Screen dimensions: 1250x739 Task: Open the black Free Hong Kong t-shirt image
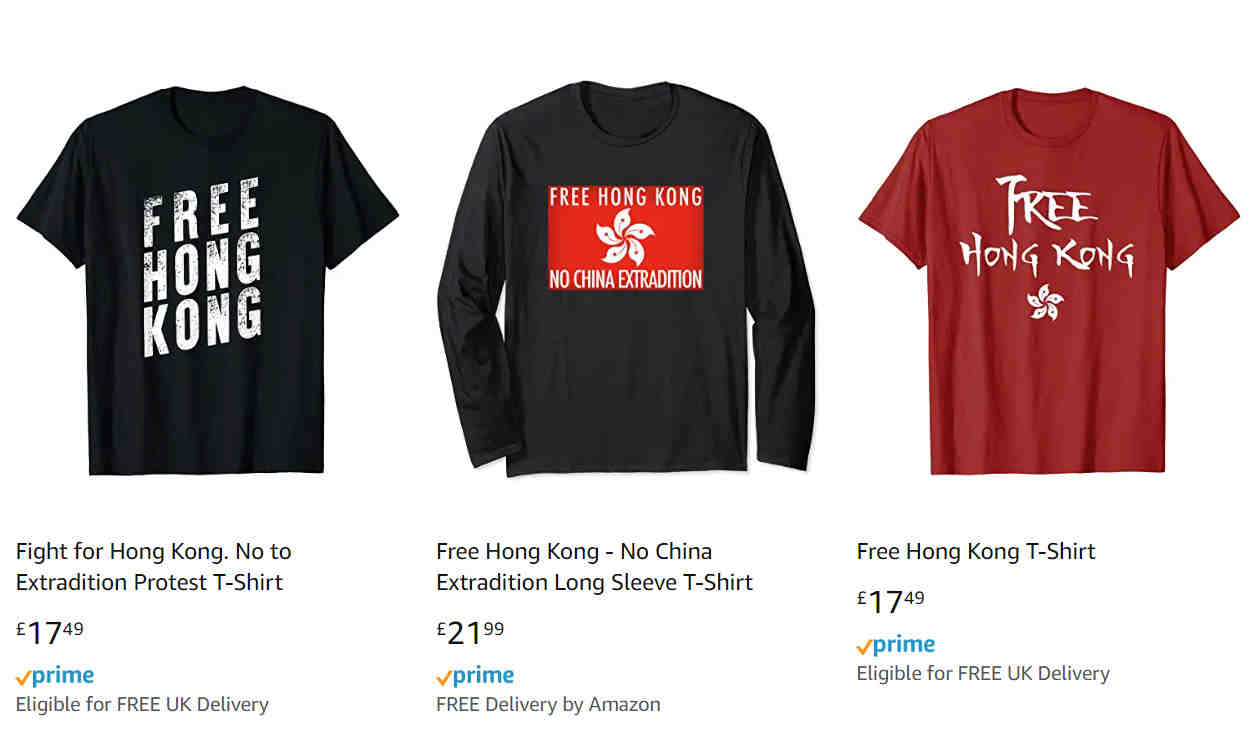[207, 280]
